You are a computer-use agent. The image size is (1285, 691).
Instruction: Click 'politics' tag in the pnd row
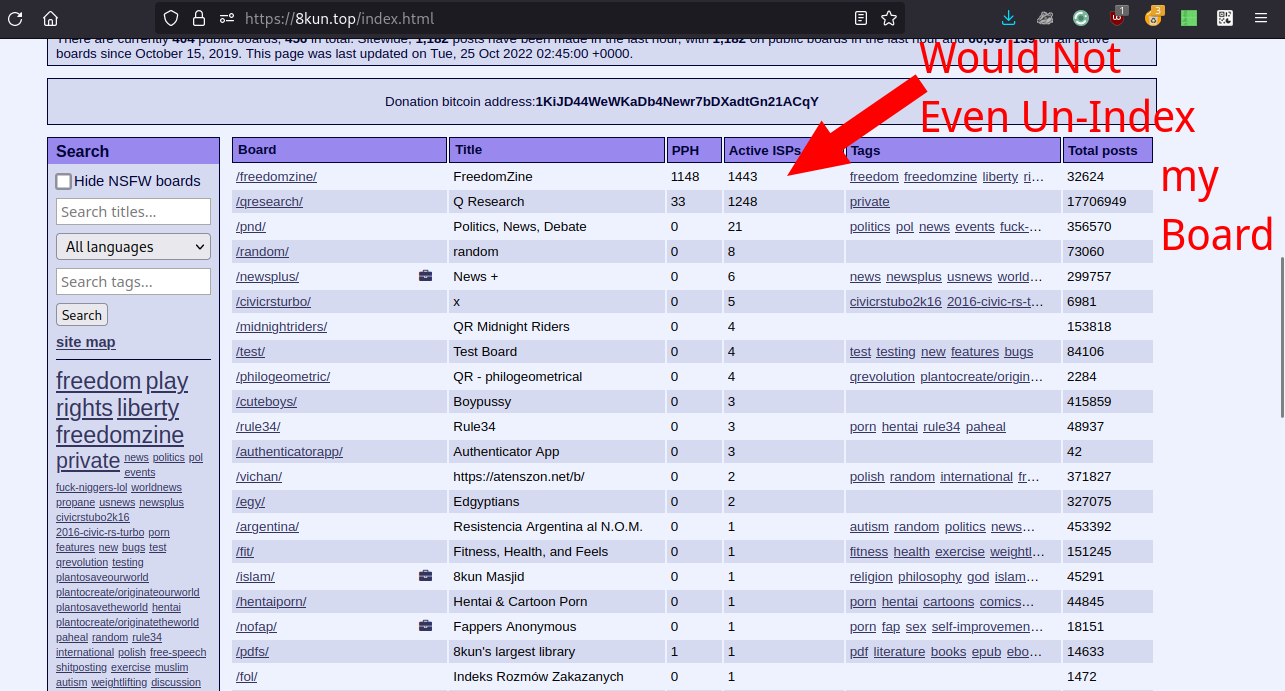[x=870, y=227]
